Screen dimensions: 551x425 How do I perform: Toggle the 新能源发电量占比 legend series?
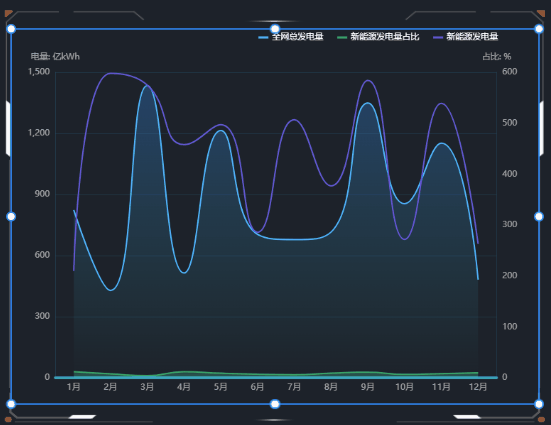pyautogui.click(x=378, y=37)
